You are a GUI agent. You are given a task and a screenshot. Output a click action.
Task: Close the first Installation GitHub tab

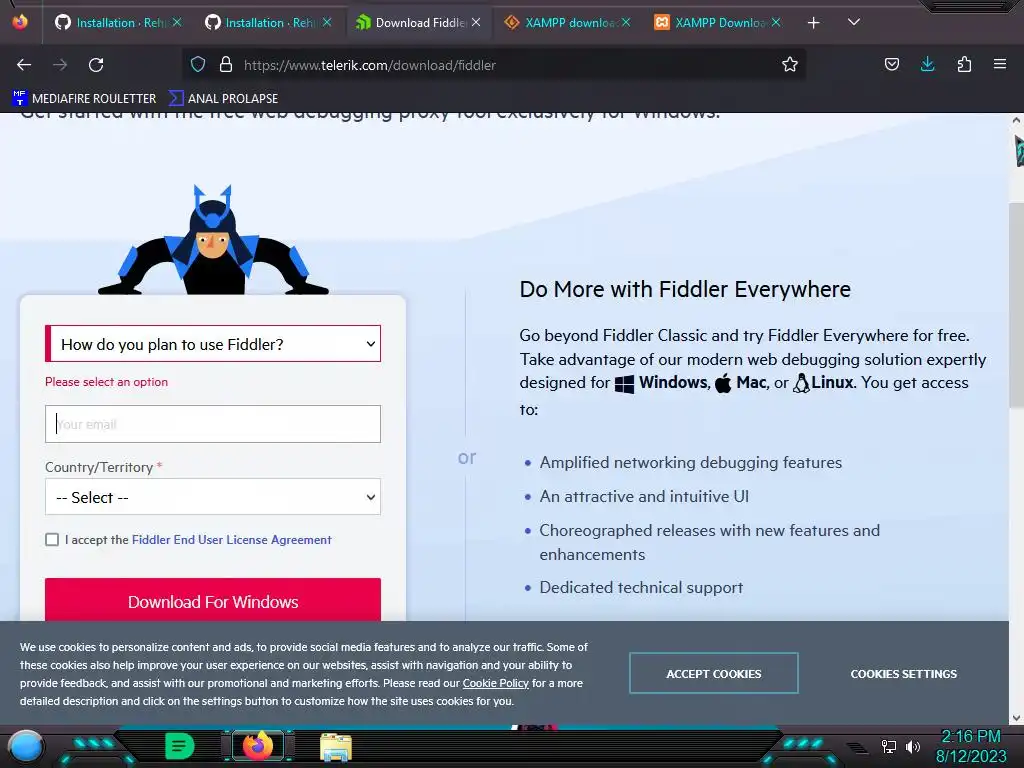(177, 22)
